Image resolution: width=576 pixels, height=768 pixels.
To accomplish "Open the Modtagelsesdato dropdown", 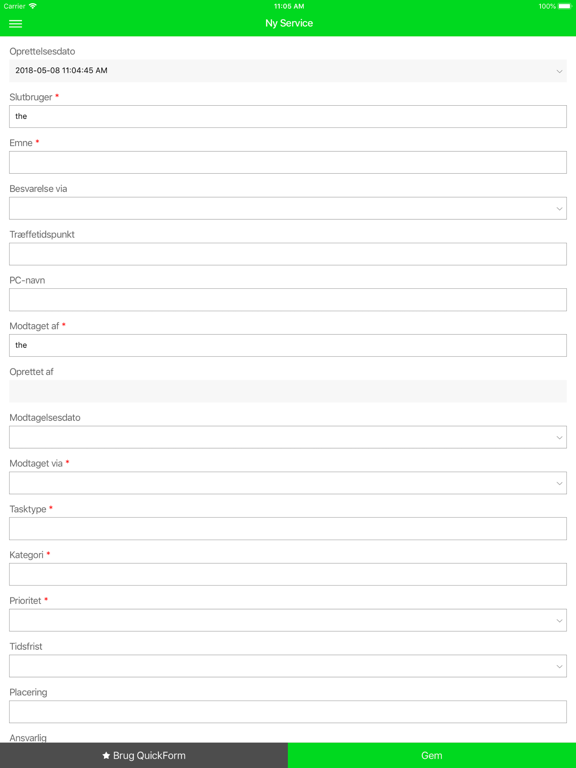I will (288, 437).
